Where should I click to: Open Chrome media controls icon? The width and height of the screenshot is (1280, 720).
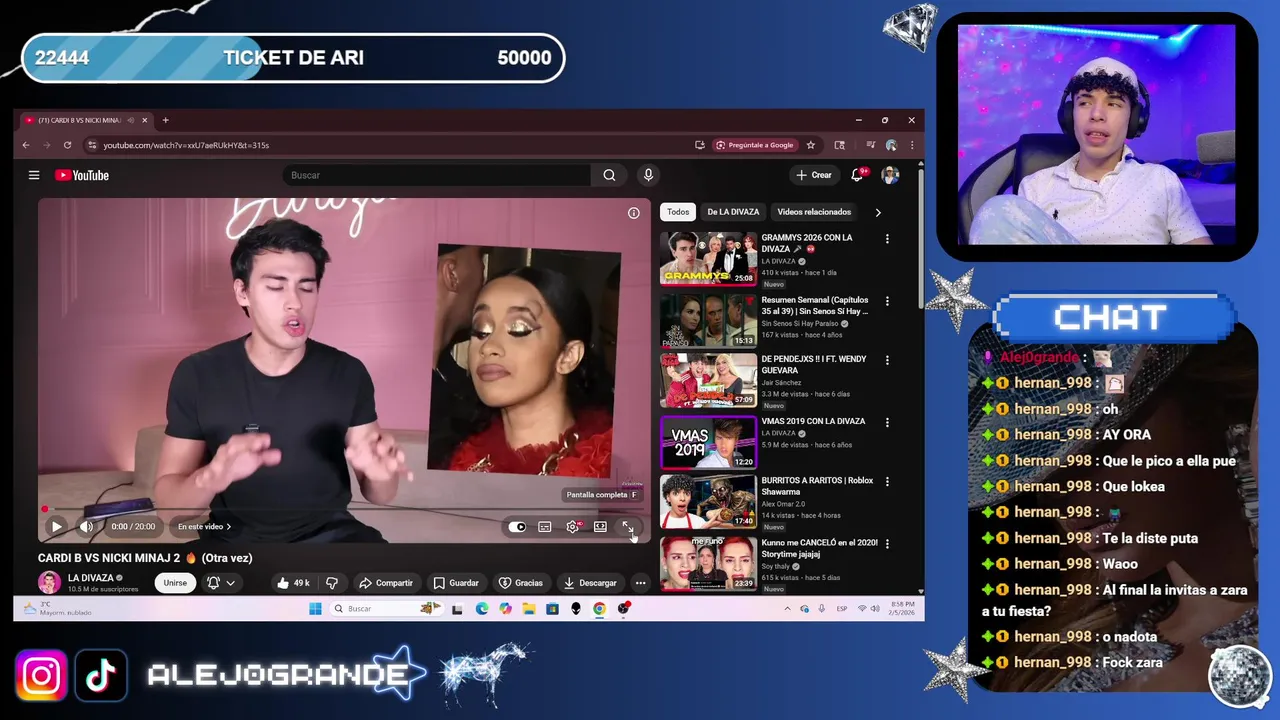point(870,145)
